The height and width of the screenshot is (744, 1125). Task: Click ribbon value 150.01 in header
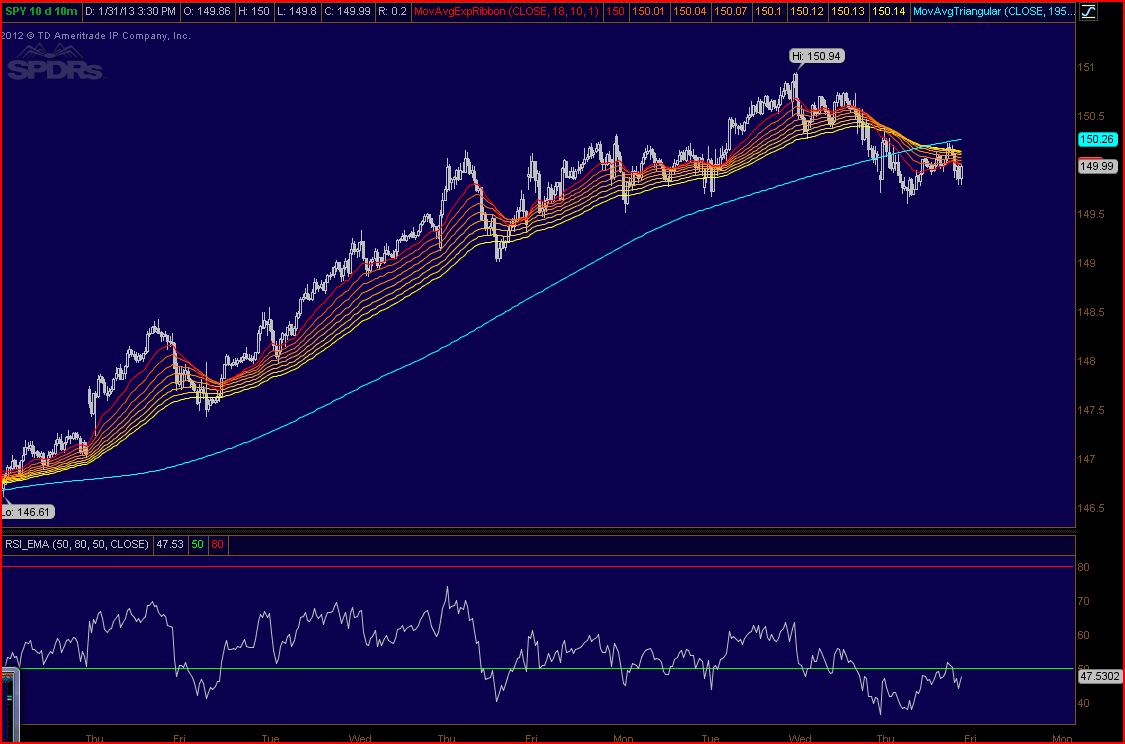click(x=648, y=11)
